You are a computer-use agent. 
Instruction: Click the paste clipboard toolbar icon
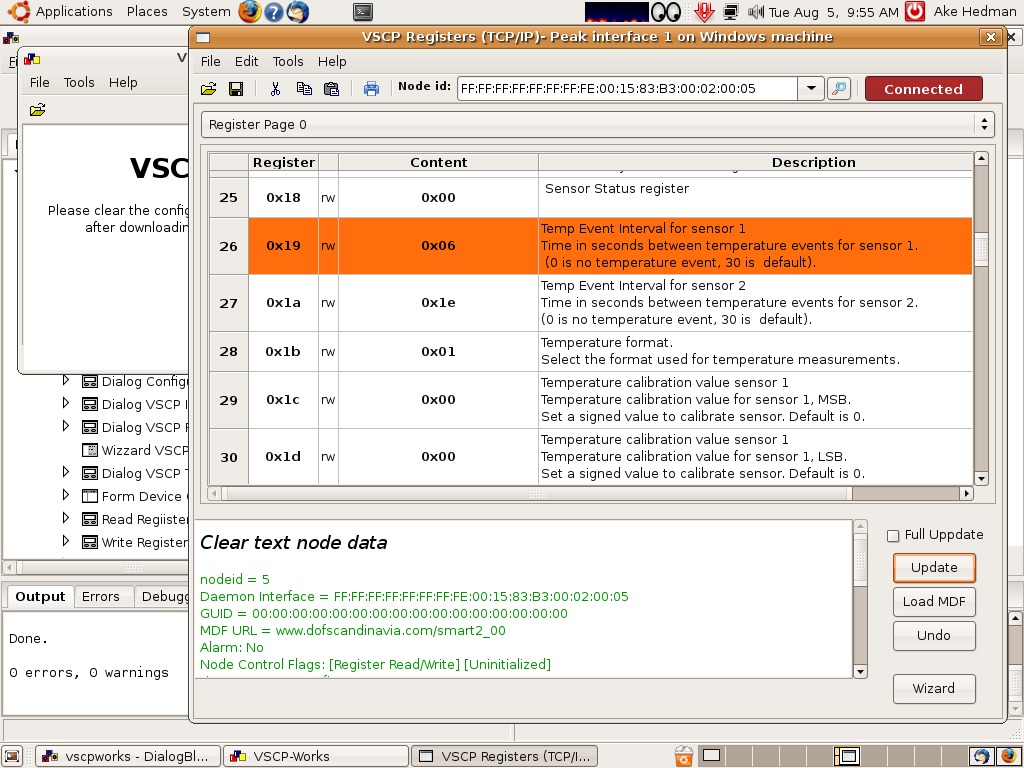click(331, 89)
